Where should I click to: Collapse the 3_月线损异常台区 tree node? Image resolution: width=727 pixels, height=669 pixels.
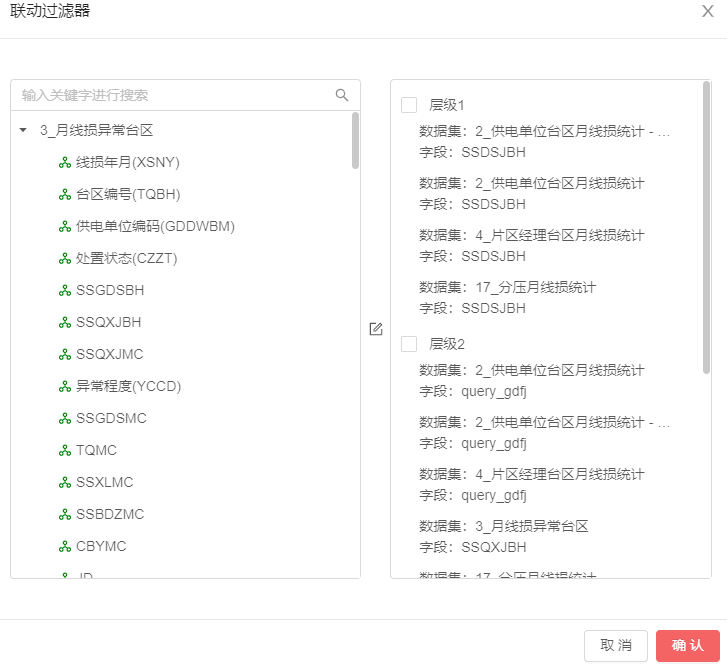23,130
